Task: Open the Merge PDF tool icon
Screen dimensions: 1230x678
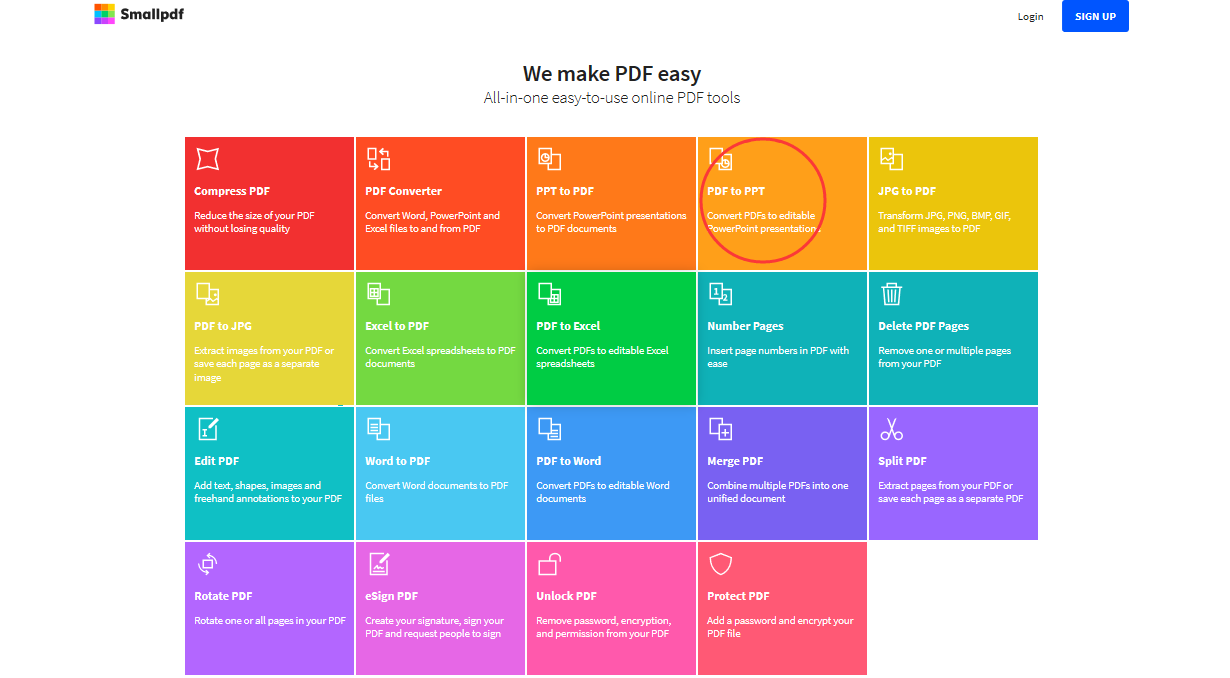Action: [720, 429]
